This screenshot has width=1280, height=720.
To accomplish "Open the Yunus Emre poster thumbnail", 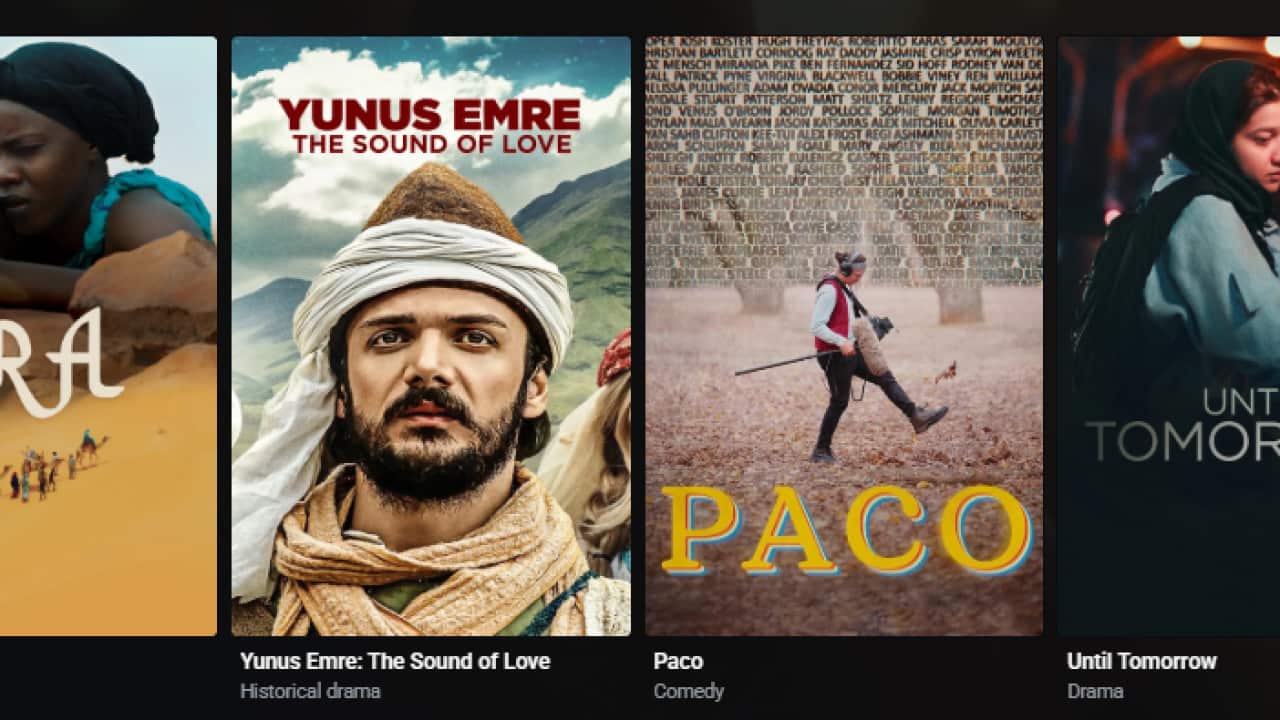I will [431, 336].
